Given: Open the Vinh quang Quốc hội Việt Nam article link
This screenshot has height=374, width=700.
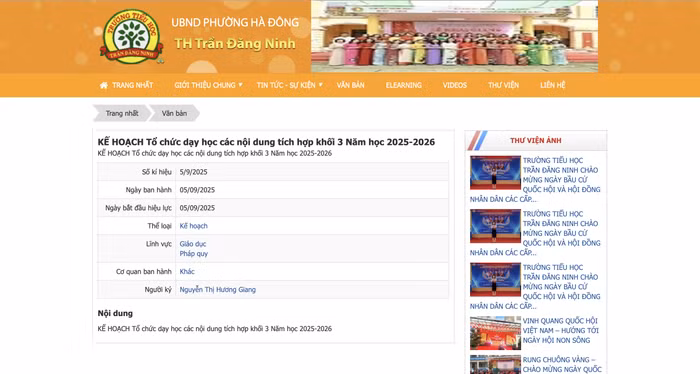Looking at the screenshot, I should (560, 330).
